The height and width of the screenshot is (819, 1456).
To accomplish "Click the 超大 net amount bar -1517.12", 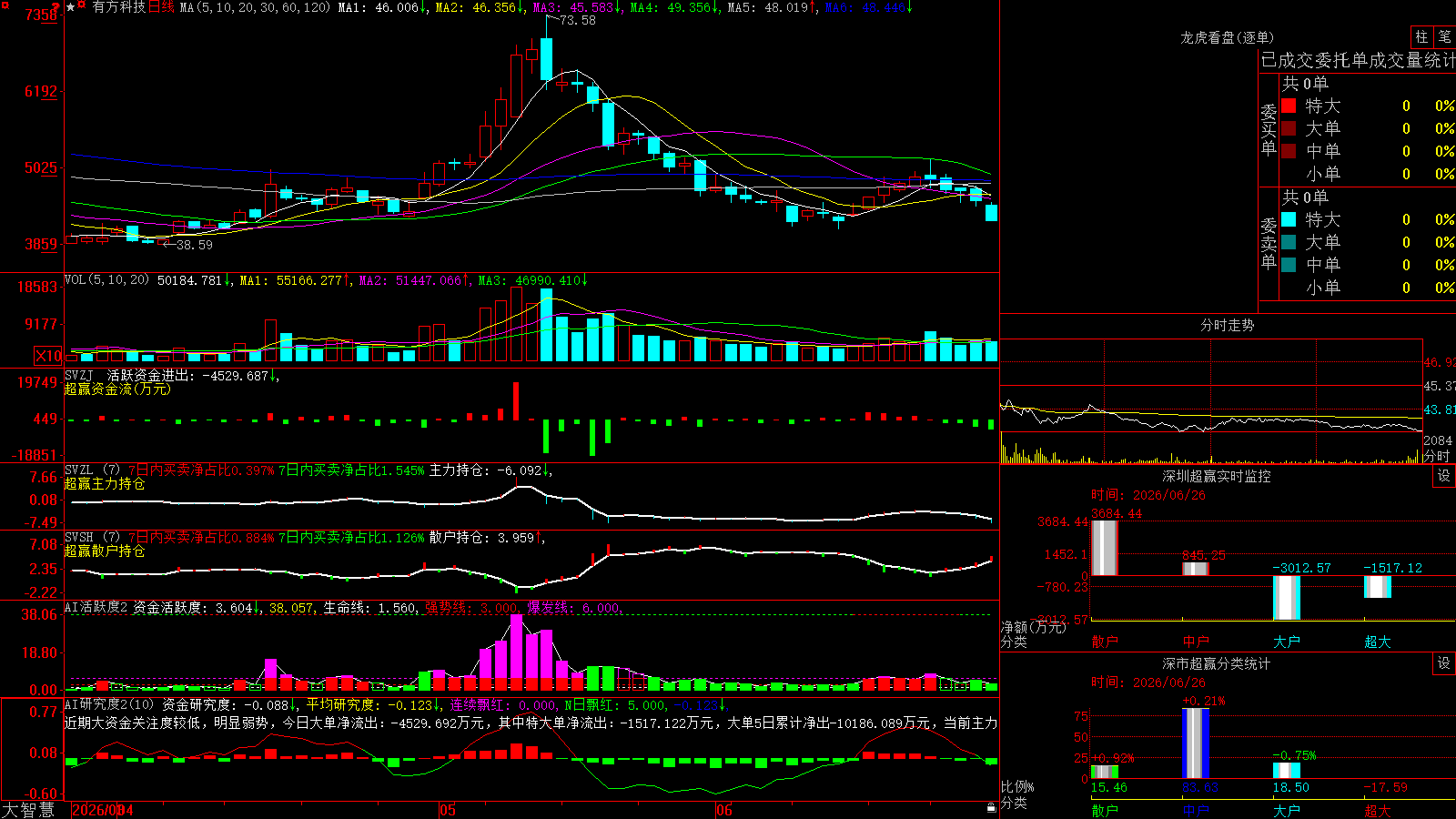I will click(x=1377, y=587).
